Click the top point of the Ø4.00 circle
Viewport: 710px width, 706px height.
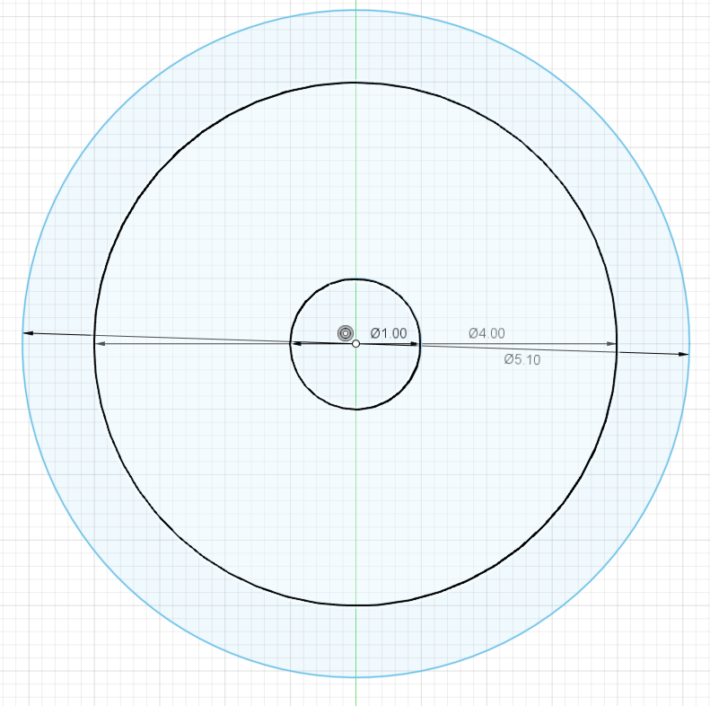(356, 83)
